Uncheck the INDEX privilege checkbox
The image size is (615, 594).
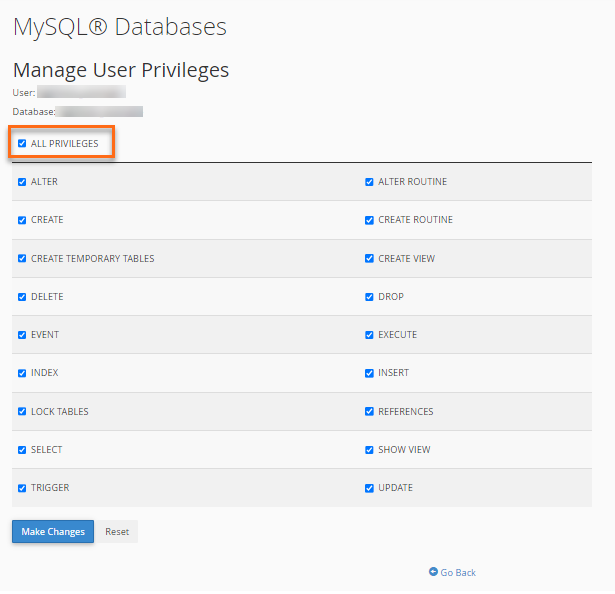[22, 373]
